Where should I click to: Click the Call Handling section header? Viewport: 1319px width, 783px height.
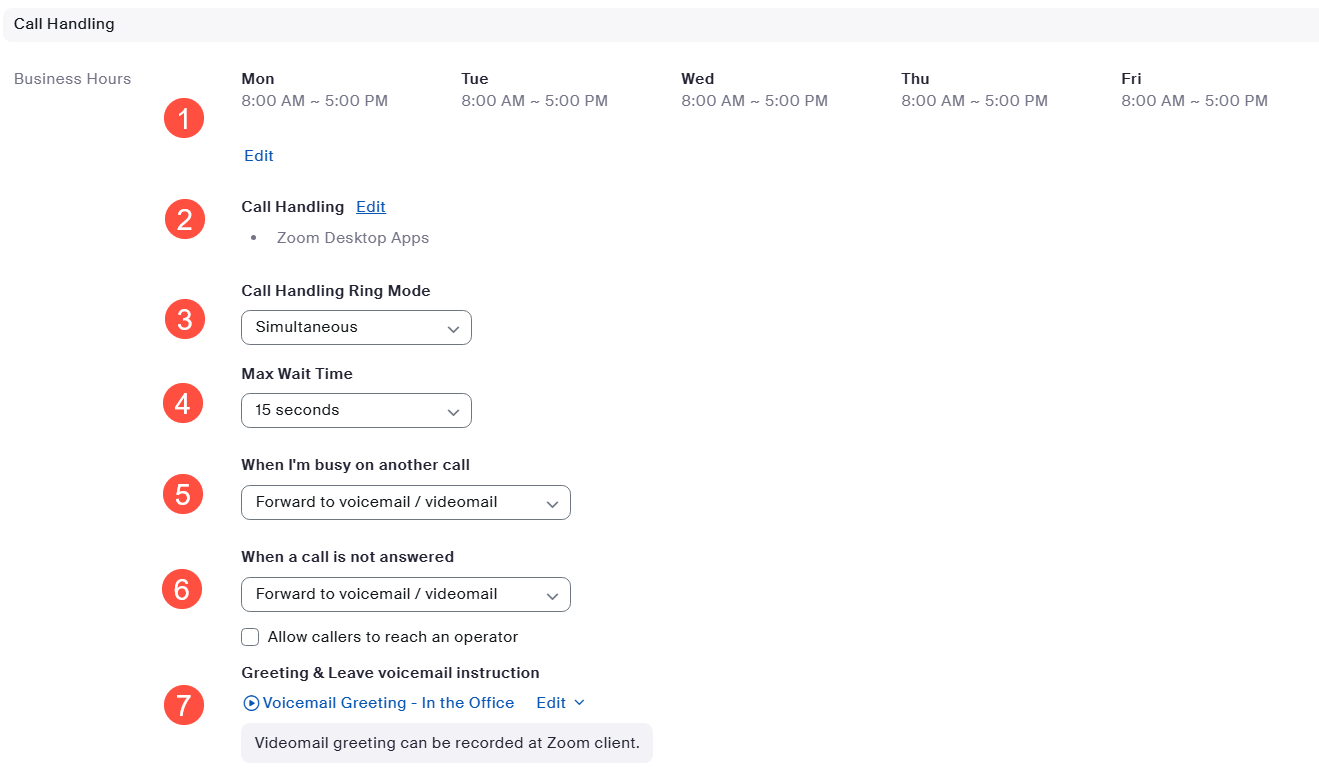tap(64, 24)
